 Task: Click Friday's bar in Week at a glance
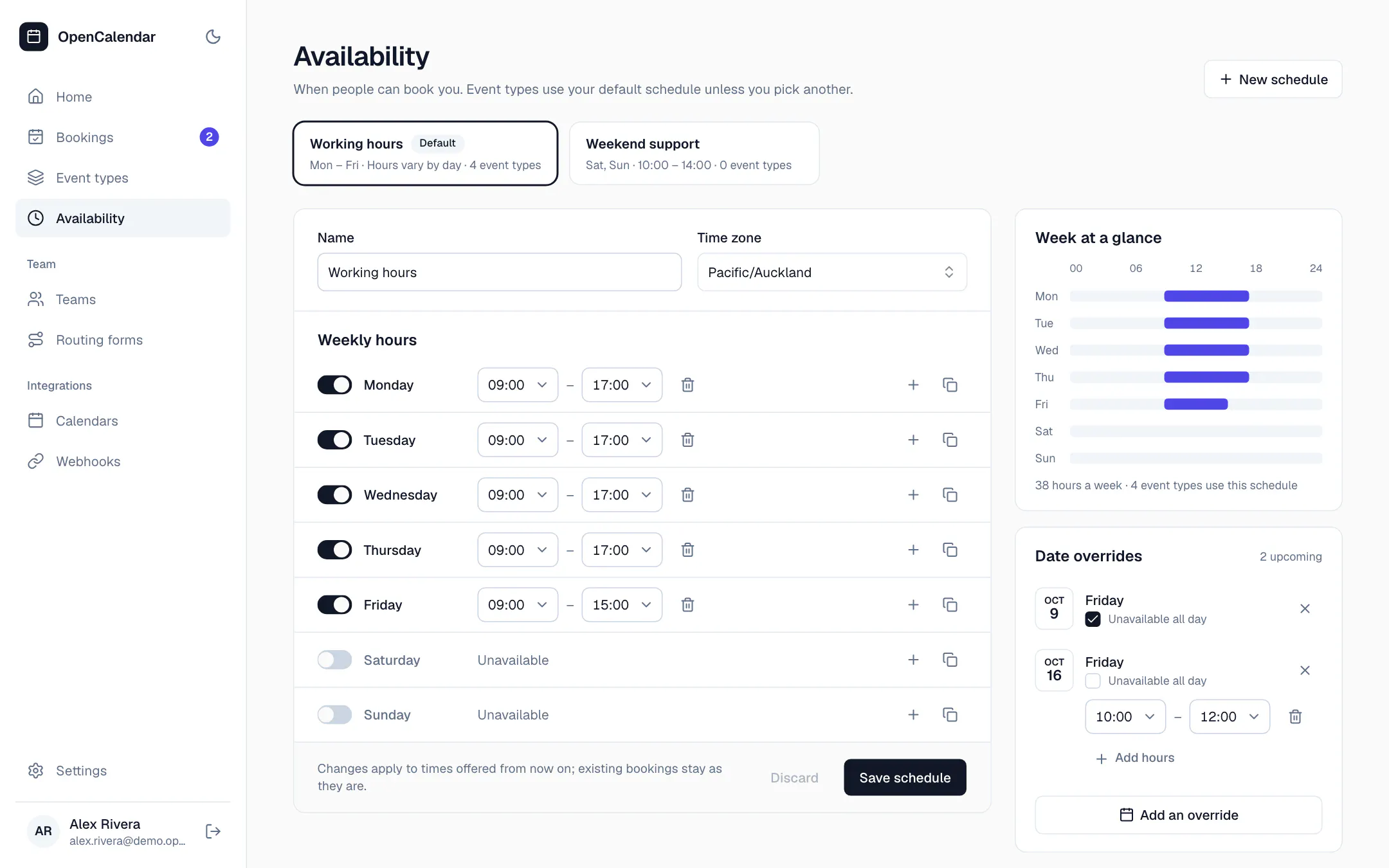[x=1195, y=404]
